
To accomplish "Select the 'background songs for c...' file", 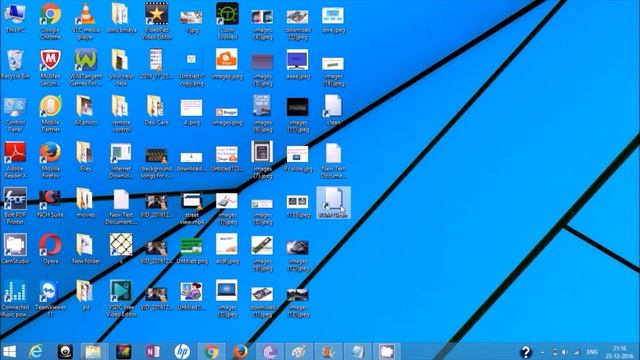I will click(x=156, y=164).
